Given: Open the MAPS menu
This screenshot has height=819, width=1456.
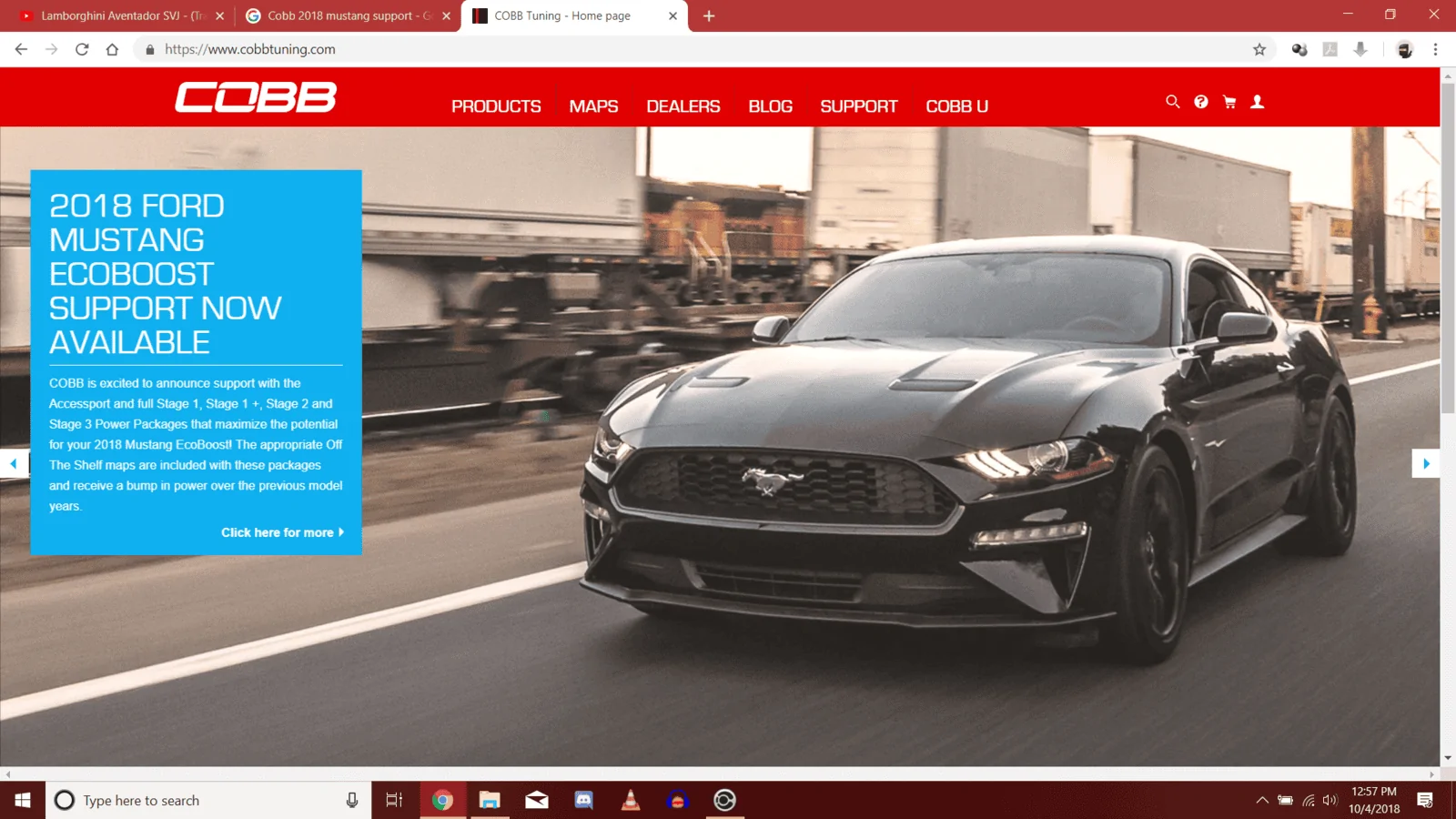Looking at the screenshot, I should pos(593,106).
